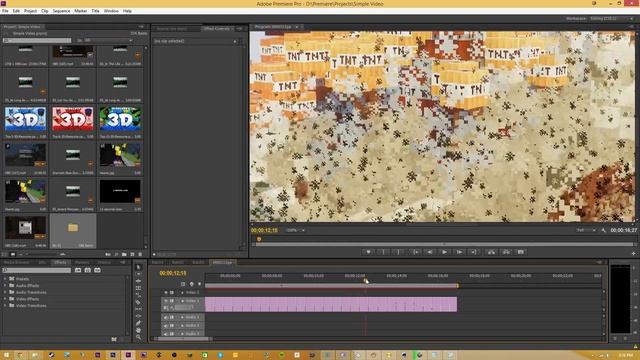
Task: Switch Project panel to list view
Action: [x=4, y=254]
